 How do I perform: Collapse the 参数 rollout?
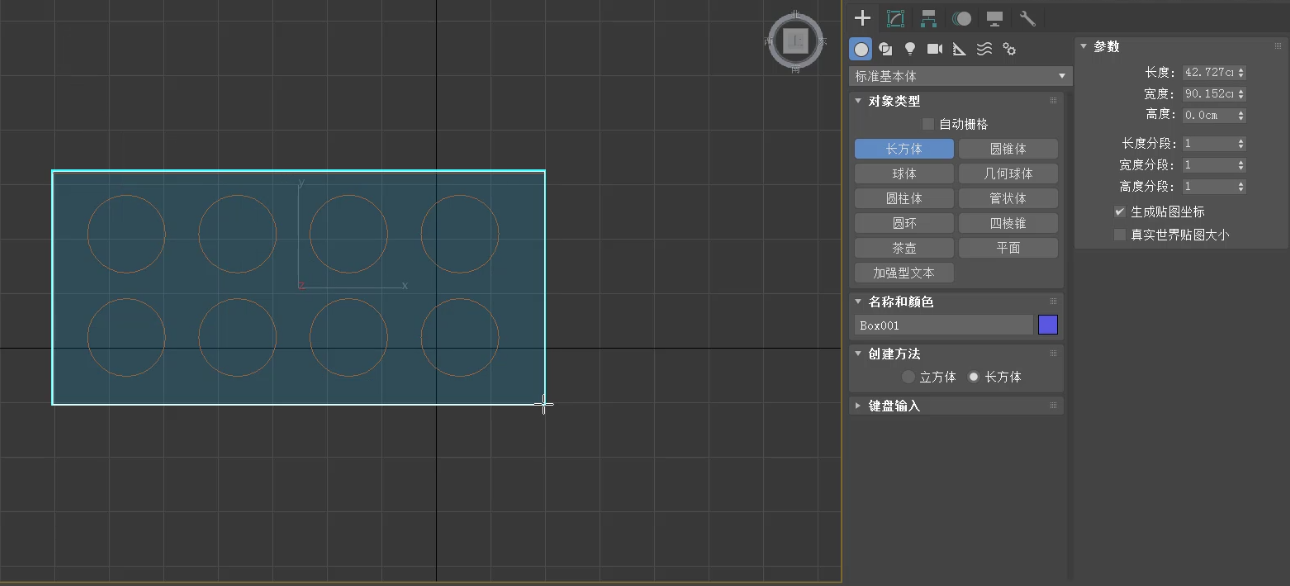point(1105,47)
